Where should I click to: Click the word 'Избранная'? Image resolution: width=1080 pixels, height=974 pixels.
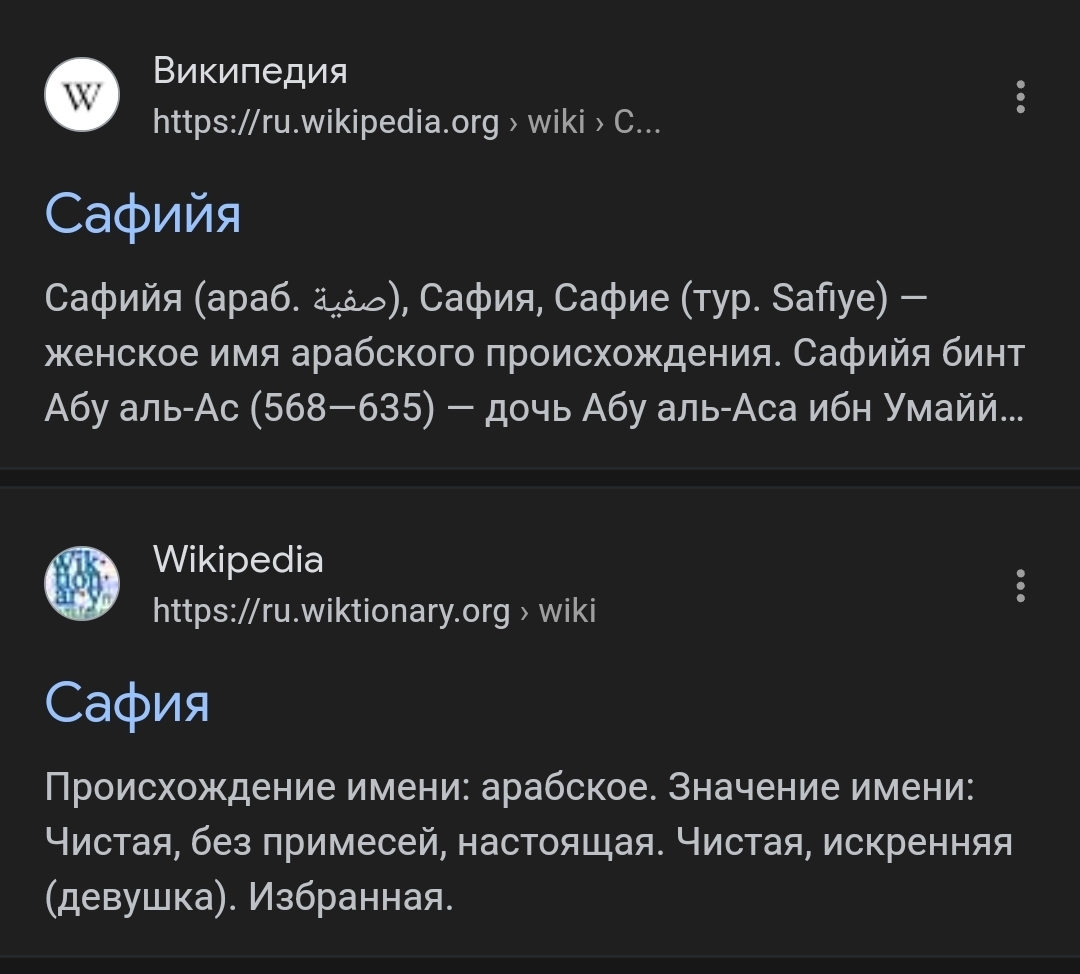[x=350, y=896]
